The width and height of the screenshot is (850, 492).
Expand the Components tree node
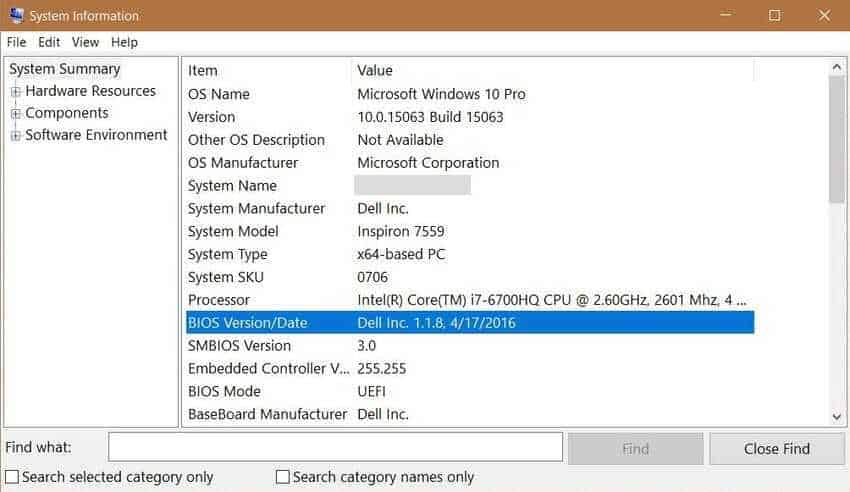tap(16, 113)
